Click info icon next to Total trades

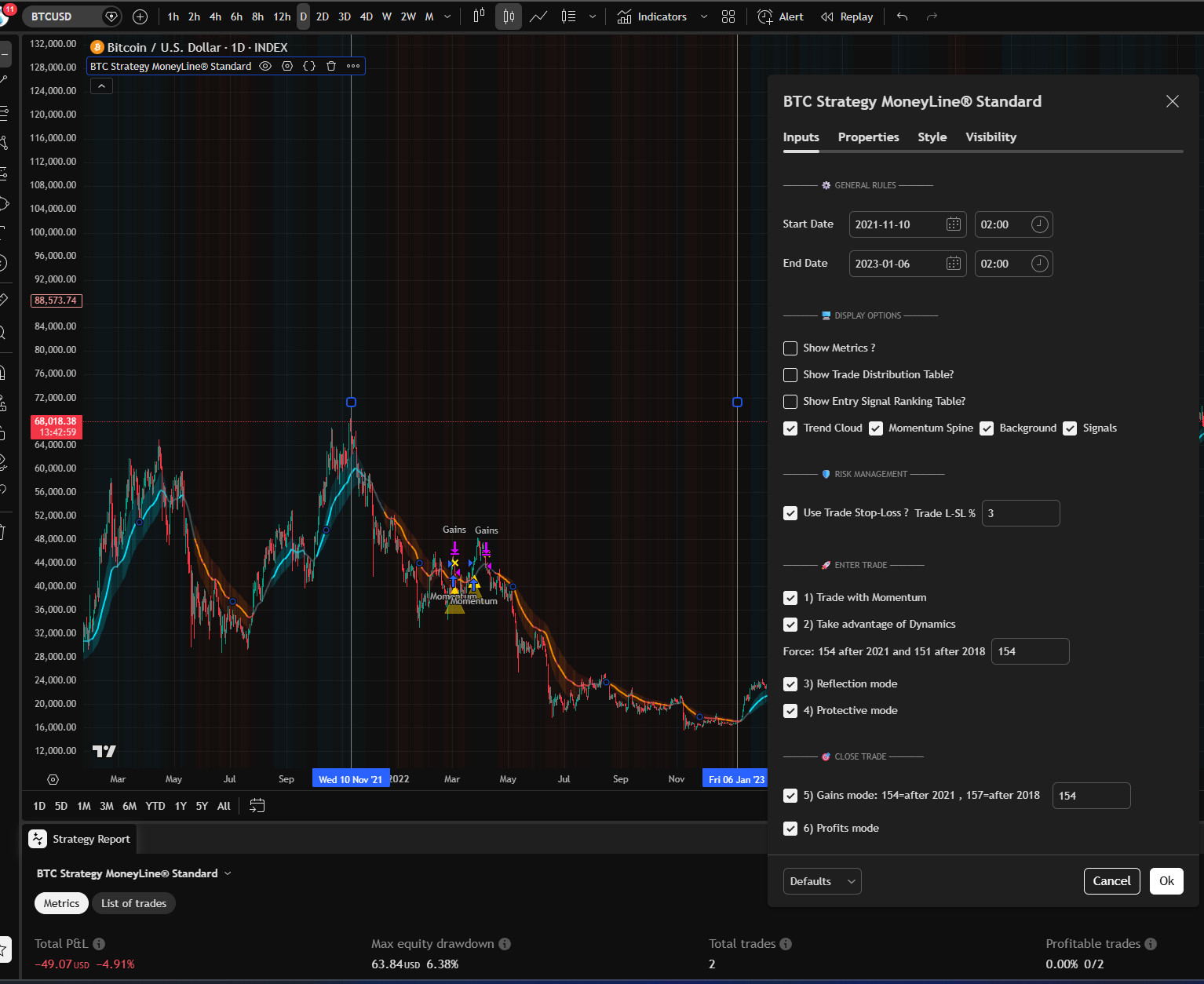[x=786, y=944]
